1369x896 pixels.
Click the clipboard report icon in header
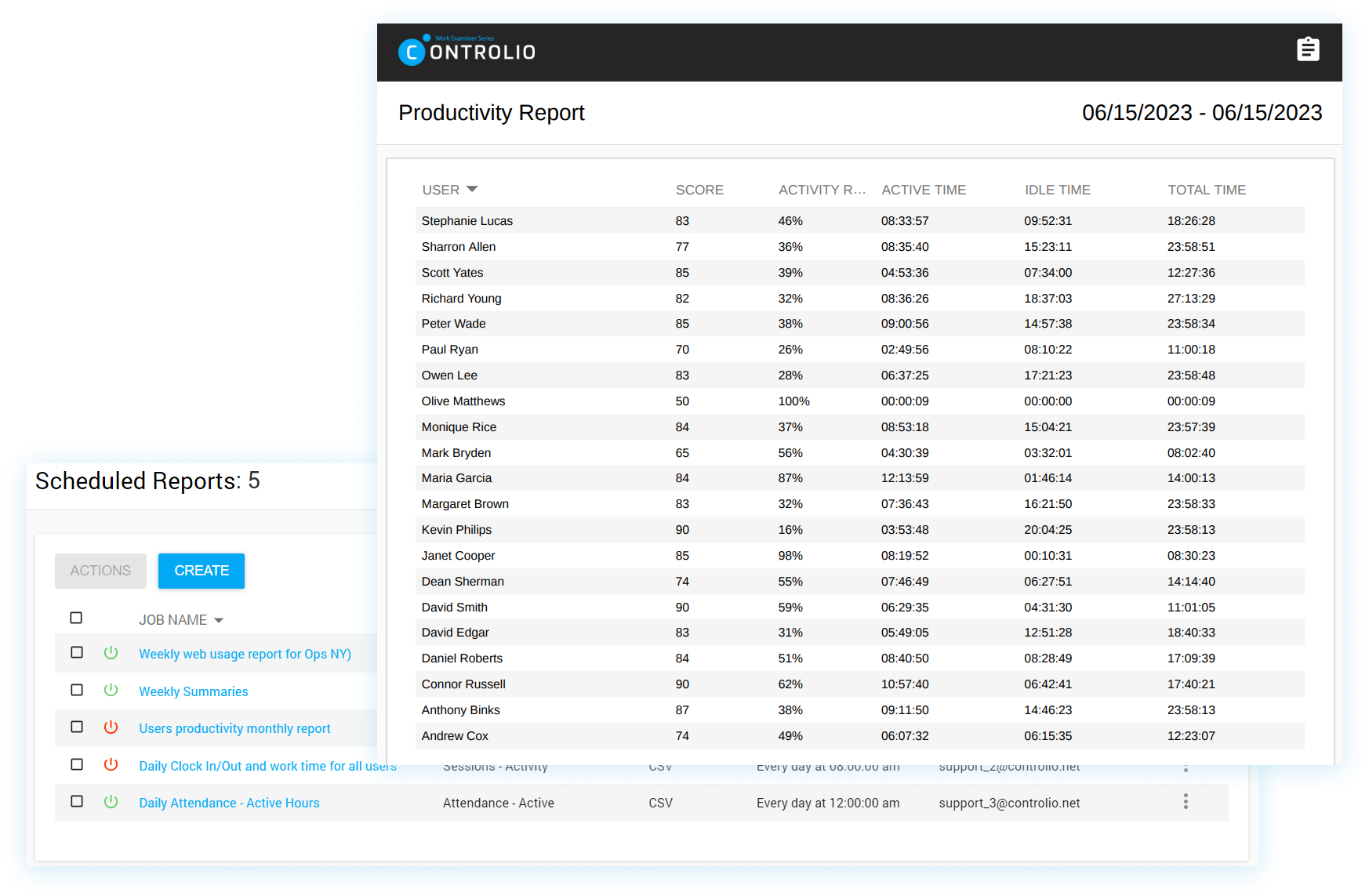pyautogui.click(x=1308, y=49)
